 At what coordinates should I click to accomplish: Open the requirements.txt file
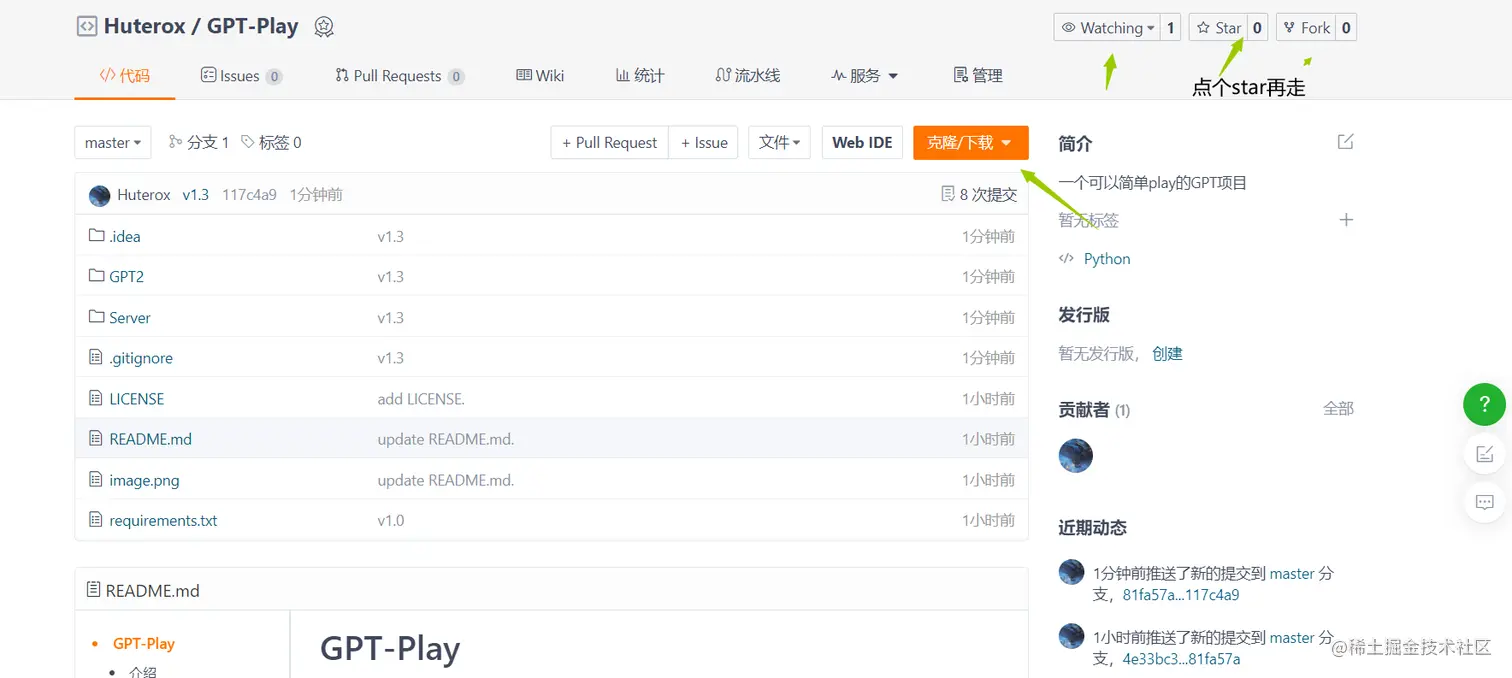[164, 520]
